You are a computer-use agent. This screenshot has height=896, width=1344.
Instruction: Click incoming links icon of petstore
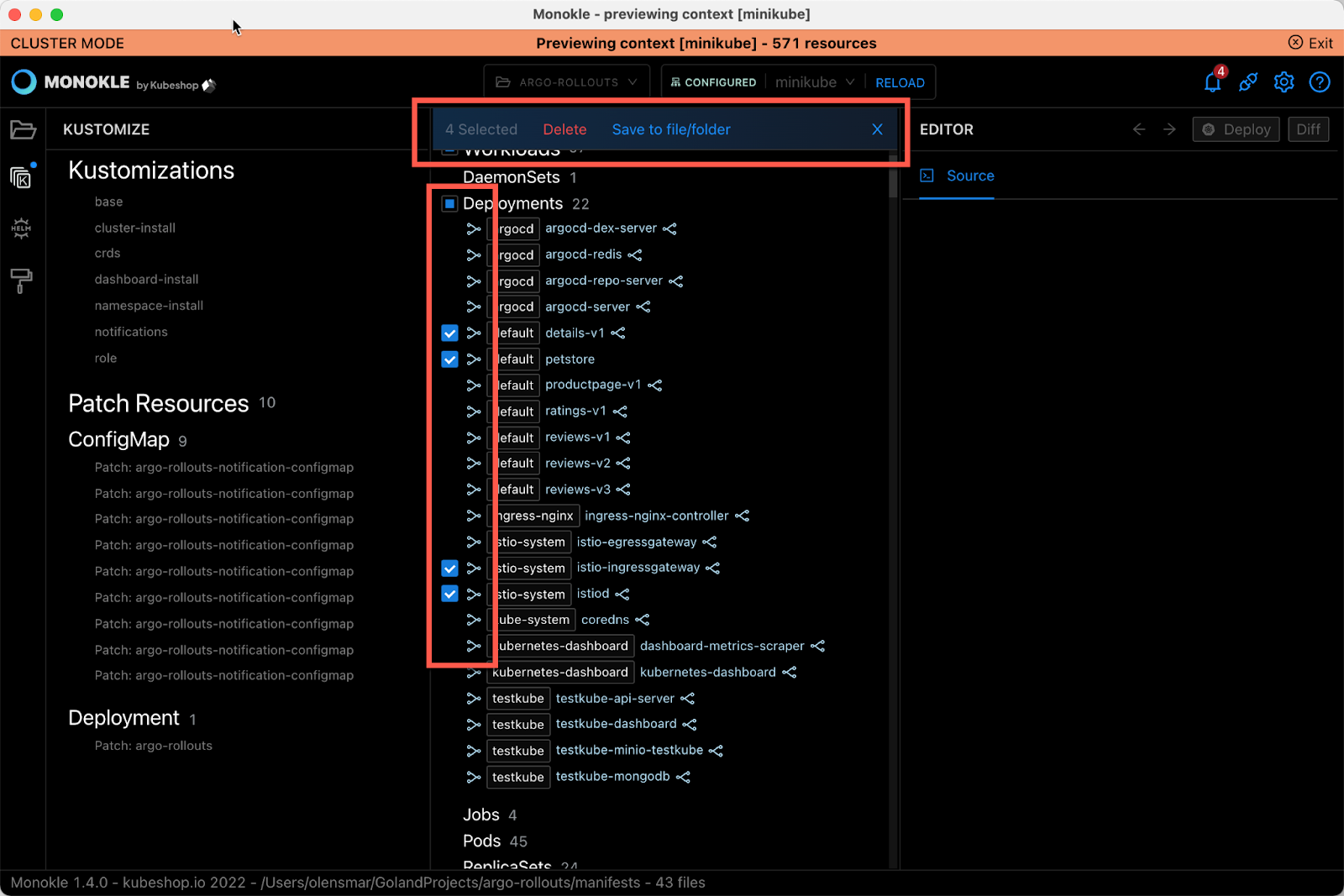[x=474, y=359]
